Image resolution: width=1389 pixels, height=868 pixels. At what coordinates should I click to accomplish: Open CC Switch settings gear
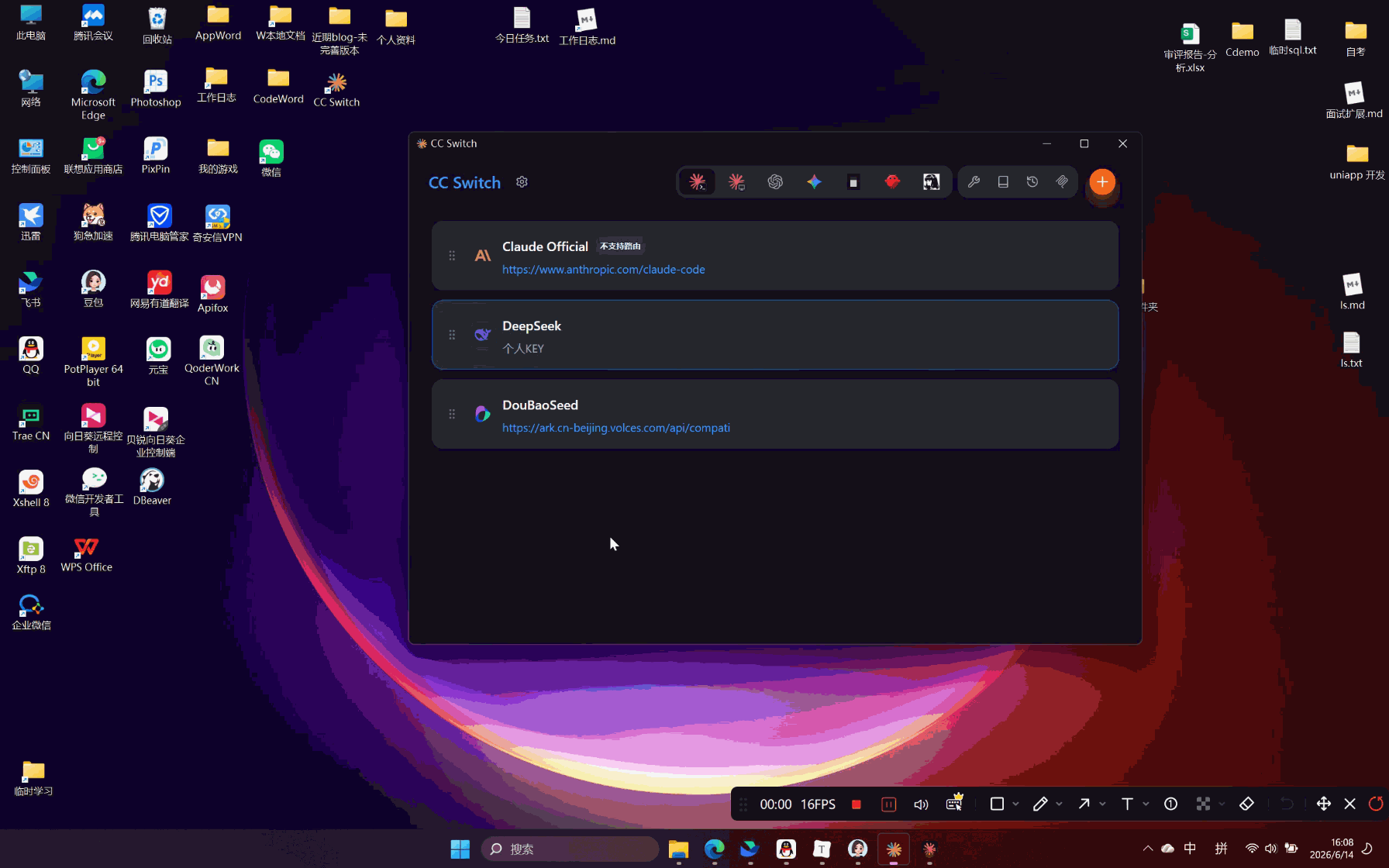pos(522,182)
